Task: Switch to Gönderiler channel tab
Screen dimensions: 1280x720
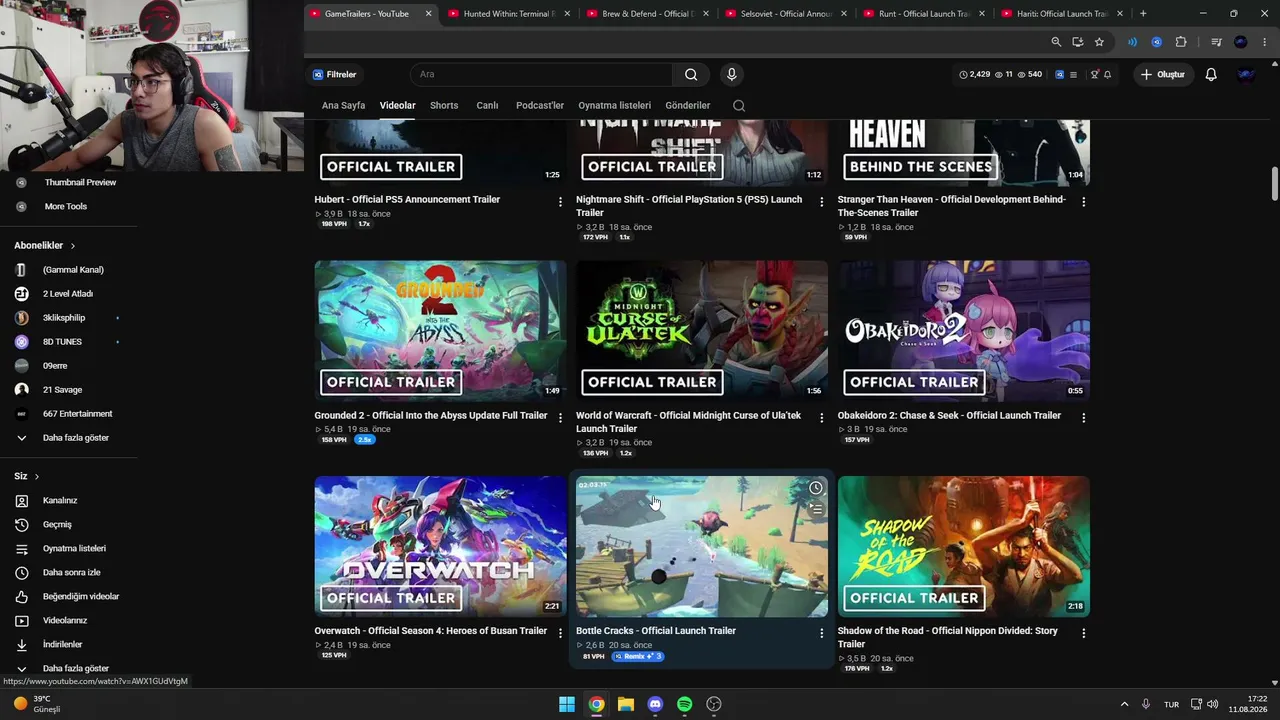Action: click(688, 105)
